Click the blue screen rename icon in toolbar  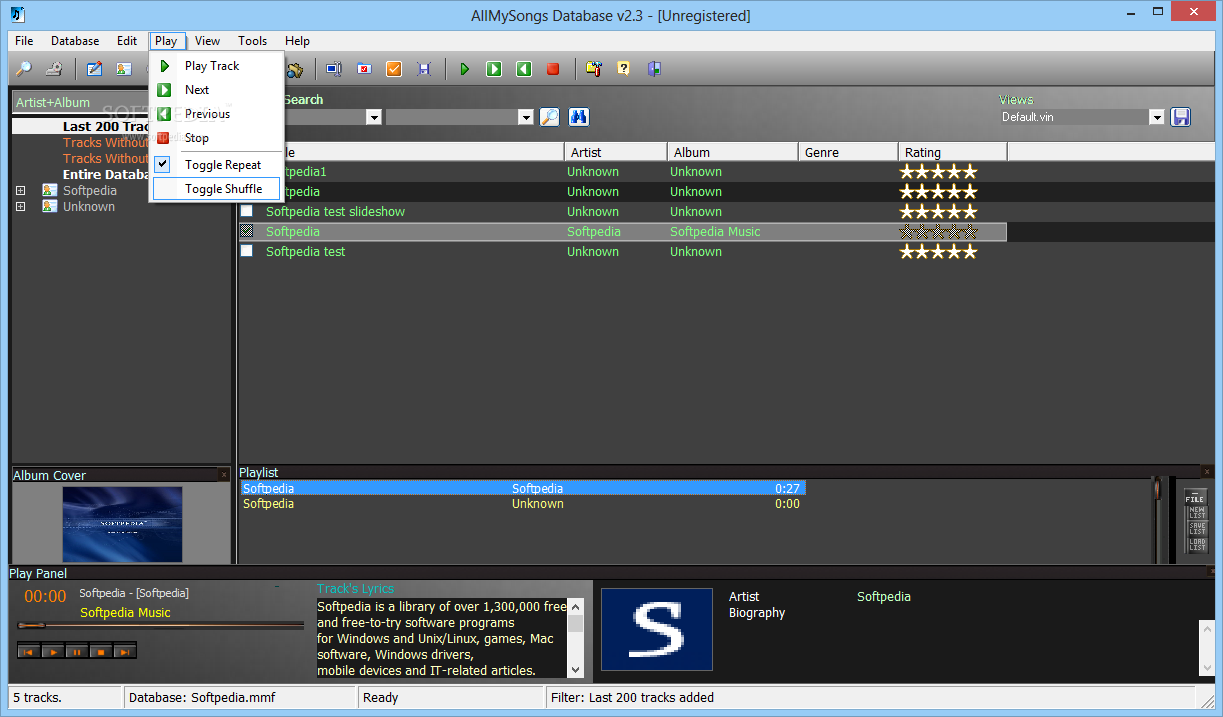coord(334,69)
